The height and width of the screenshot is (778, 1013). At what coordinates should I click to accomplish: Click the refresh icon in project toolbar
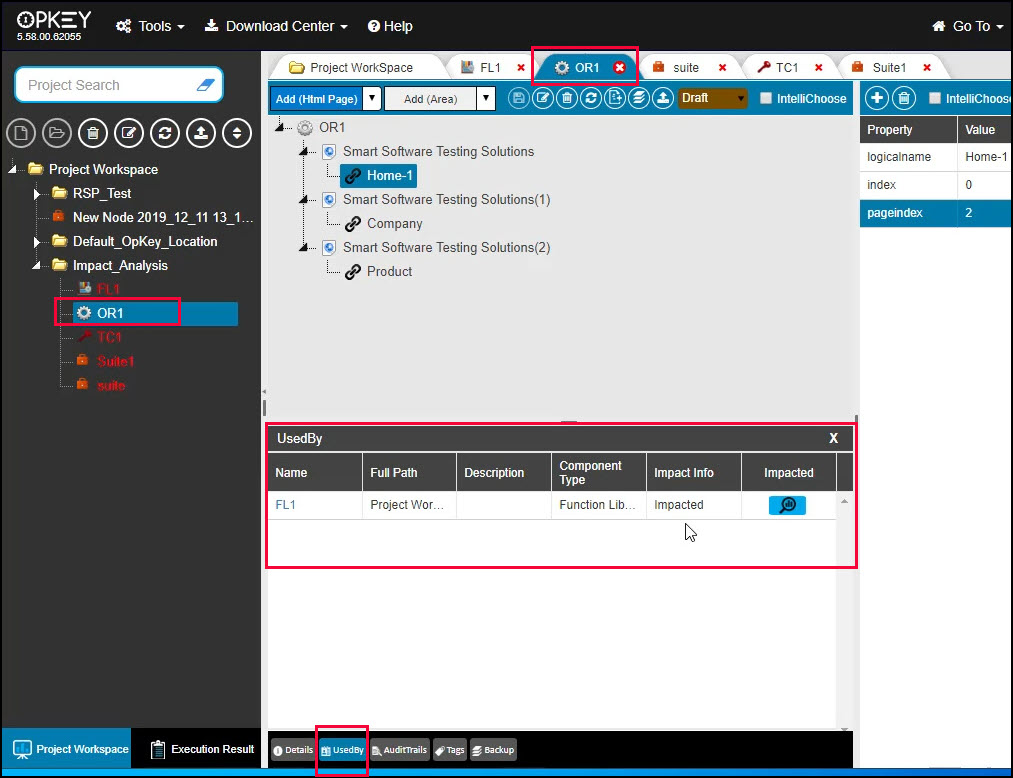pos(165,134)
